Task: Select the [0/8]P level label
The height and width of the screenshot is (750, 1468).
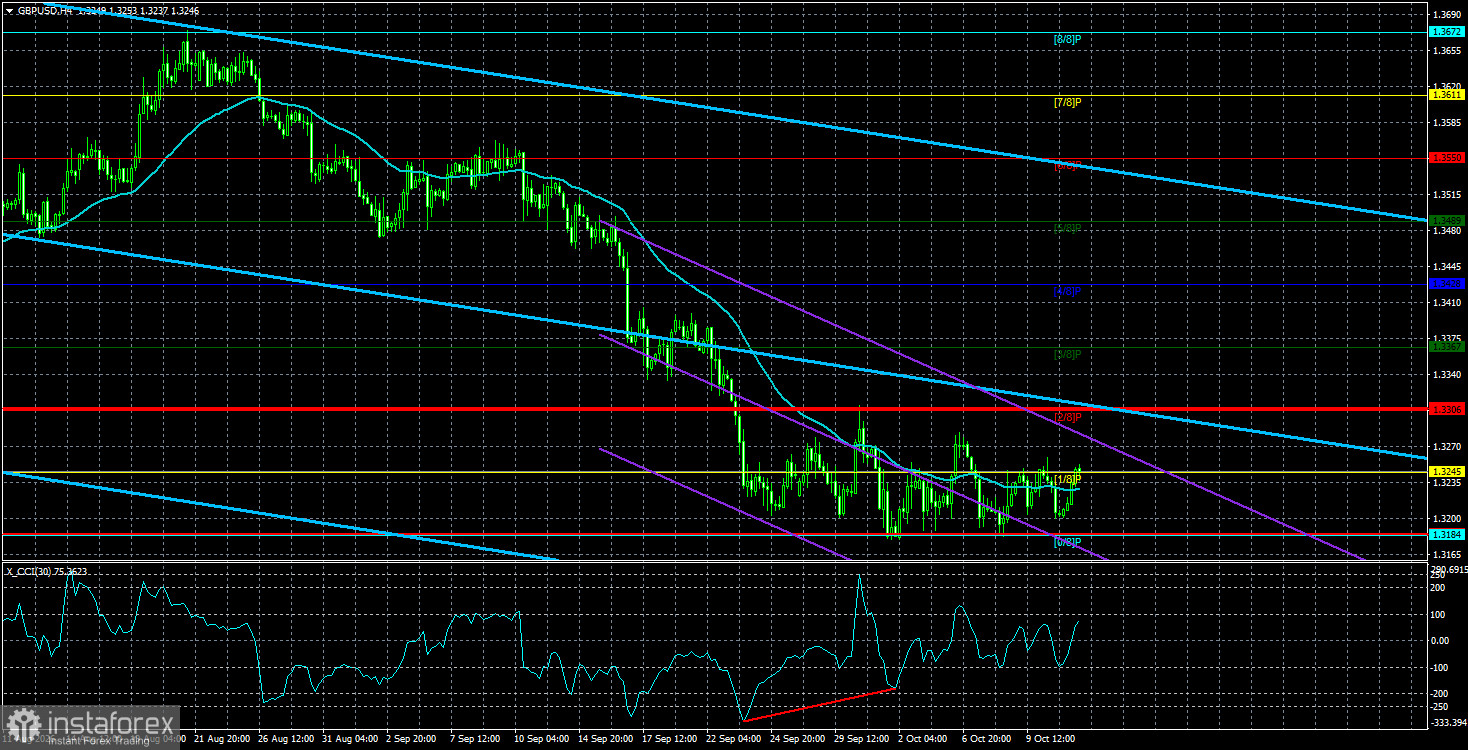Action: point(1068,542)
